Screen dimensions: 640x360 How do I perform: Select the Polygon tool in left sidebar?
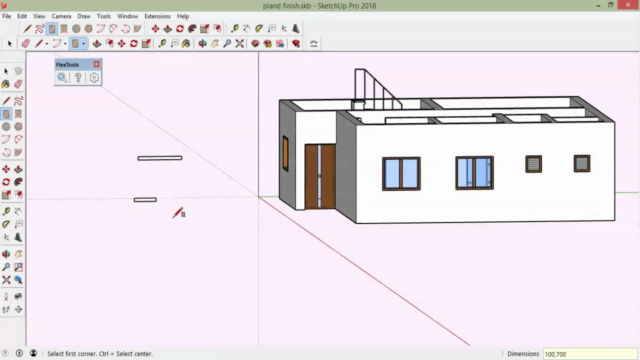18,127
